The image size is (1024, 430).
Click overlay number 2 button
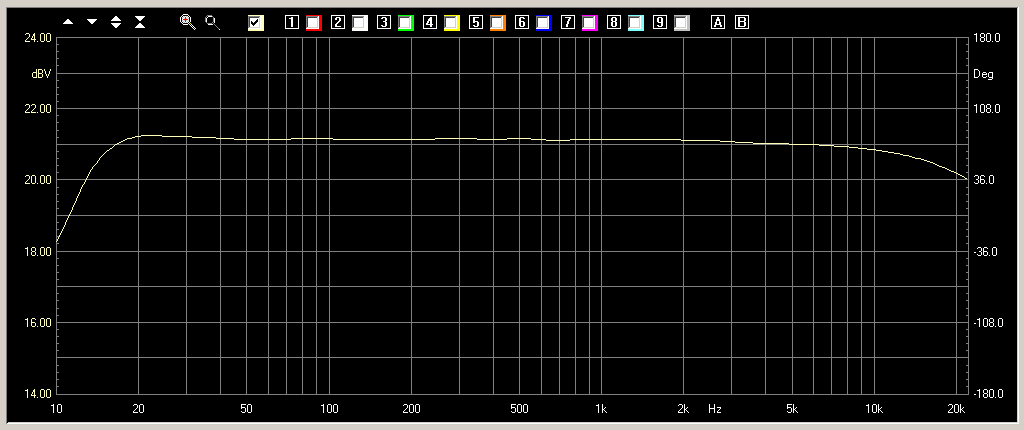tap(338, 22)
